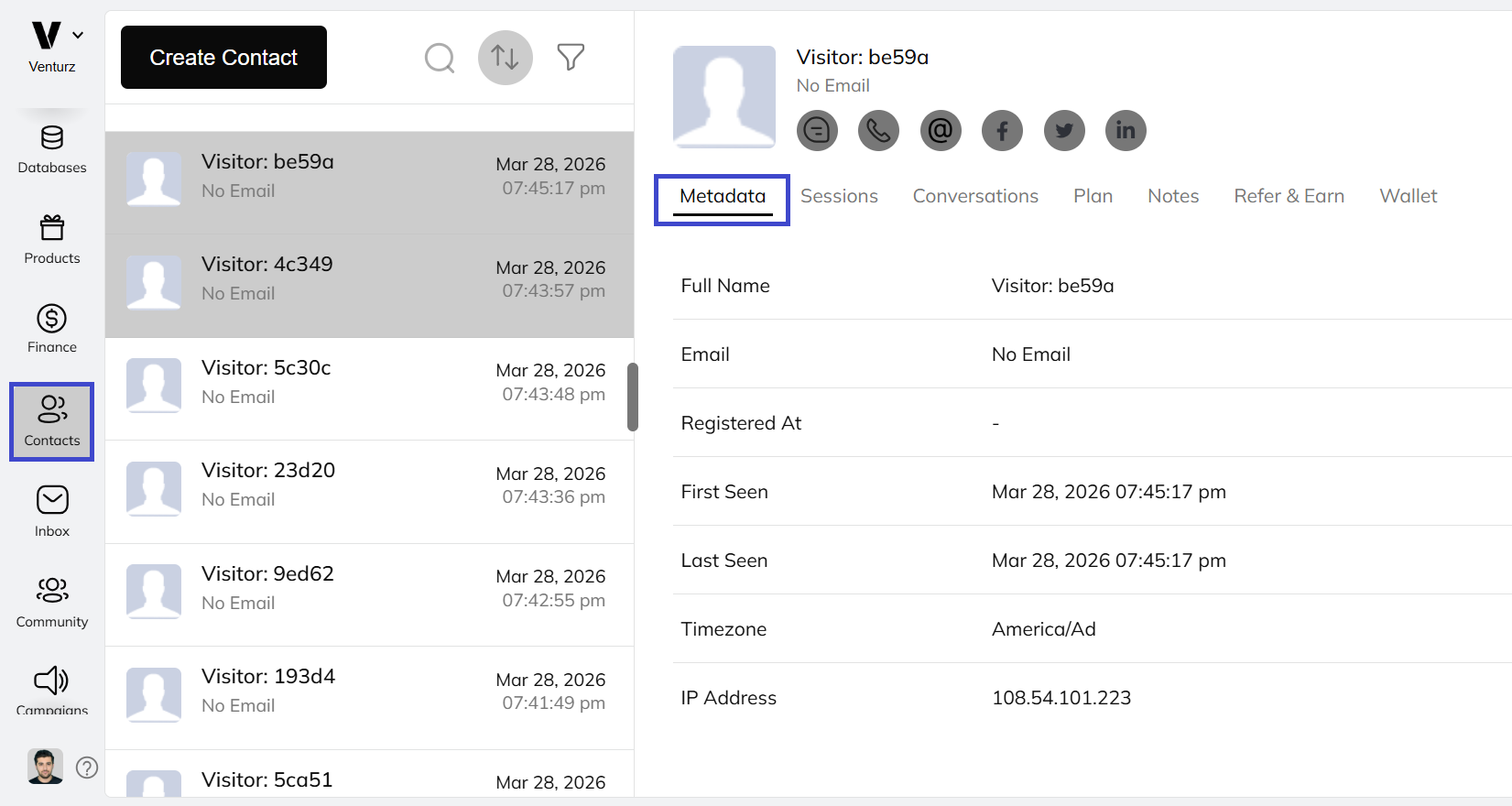Click the Create Contact button
1512x806 pixels.
click(x=223, y=57)
